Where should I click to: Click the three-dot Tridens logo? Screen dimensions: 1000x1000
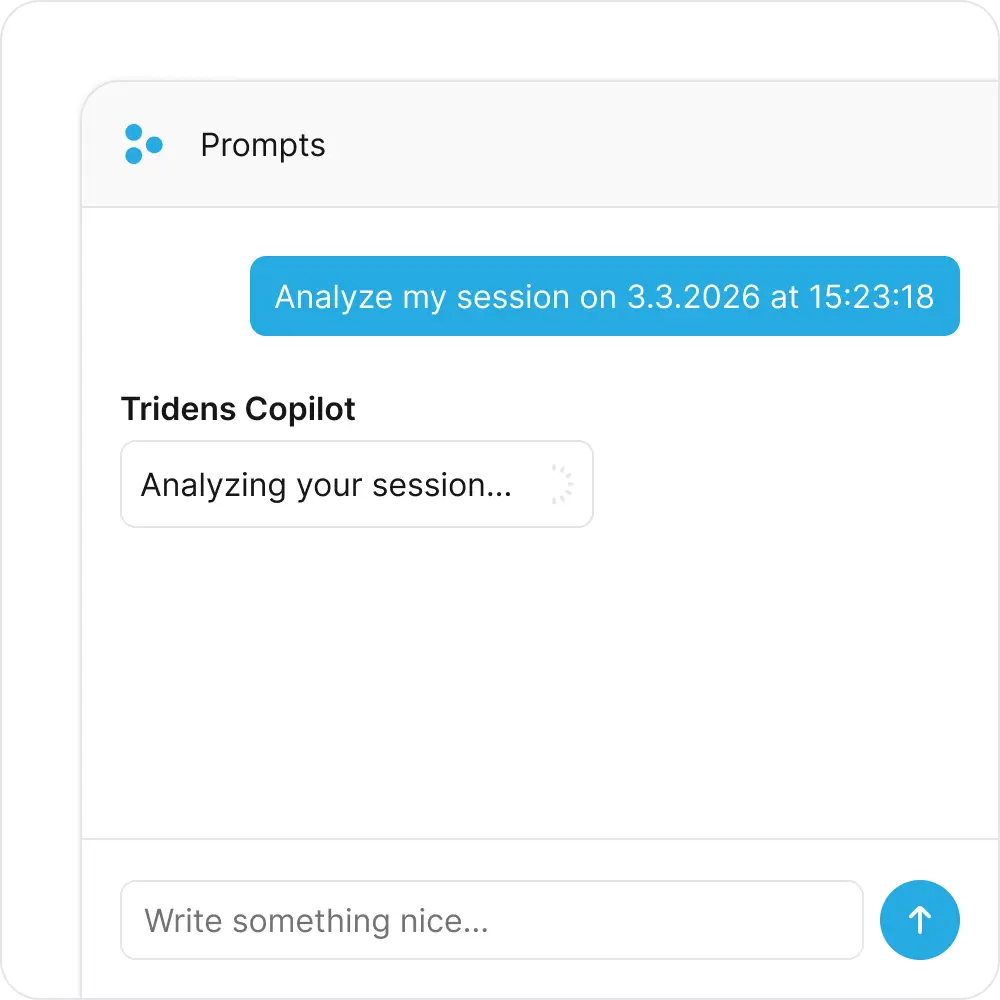[142, 144]
